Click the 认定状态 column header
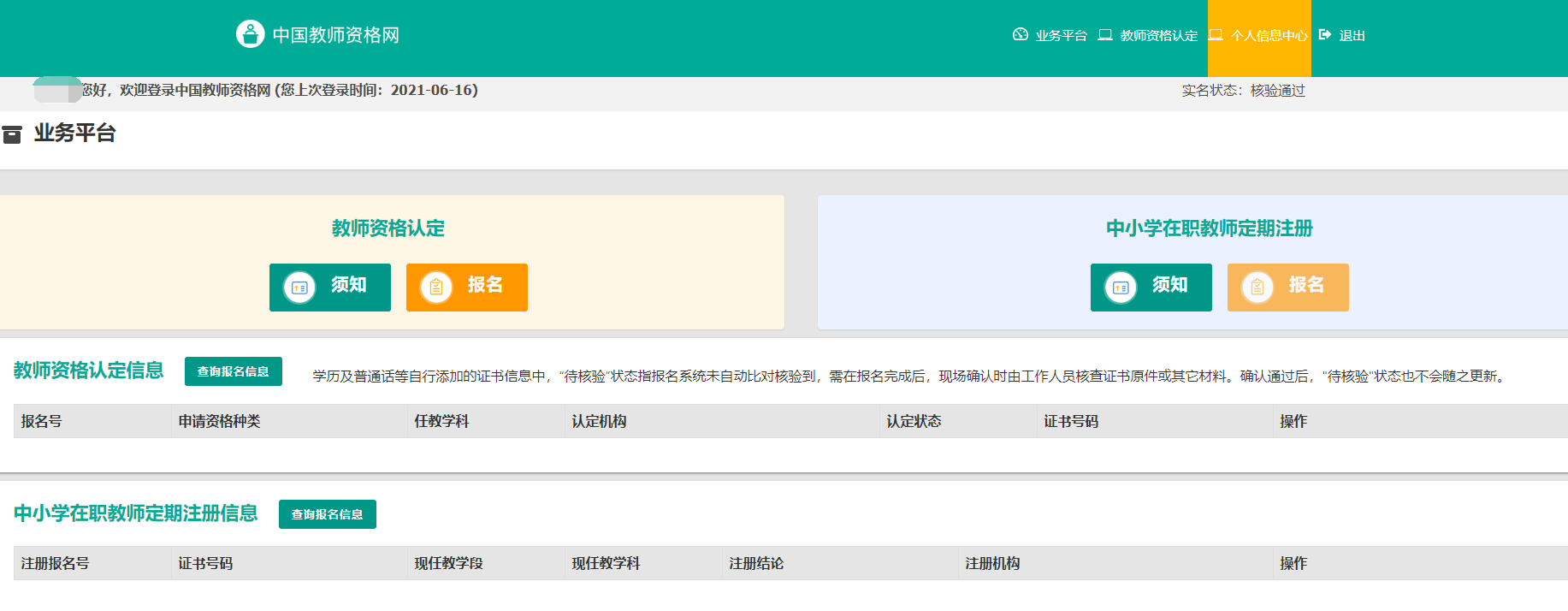1568x611 pixels. point(914,421)
